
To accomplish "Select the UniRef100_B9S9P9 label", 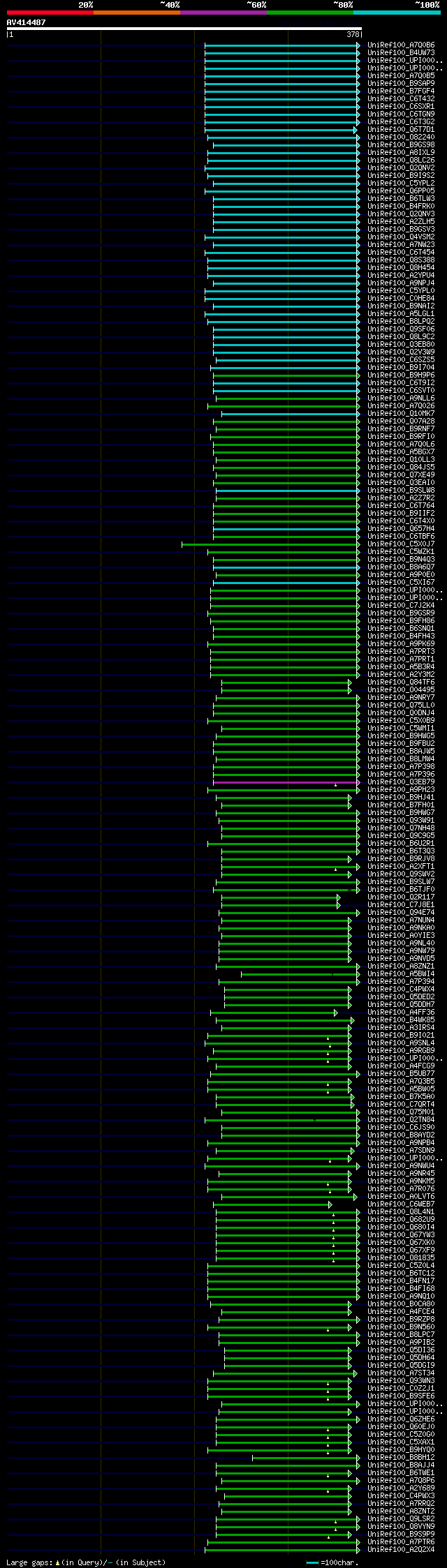I will point(401,1535).
